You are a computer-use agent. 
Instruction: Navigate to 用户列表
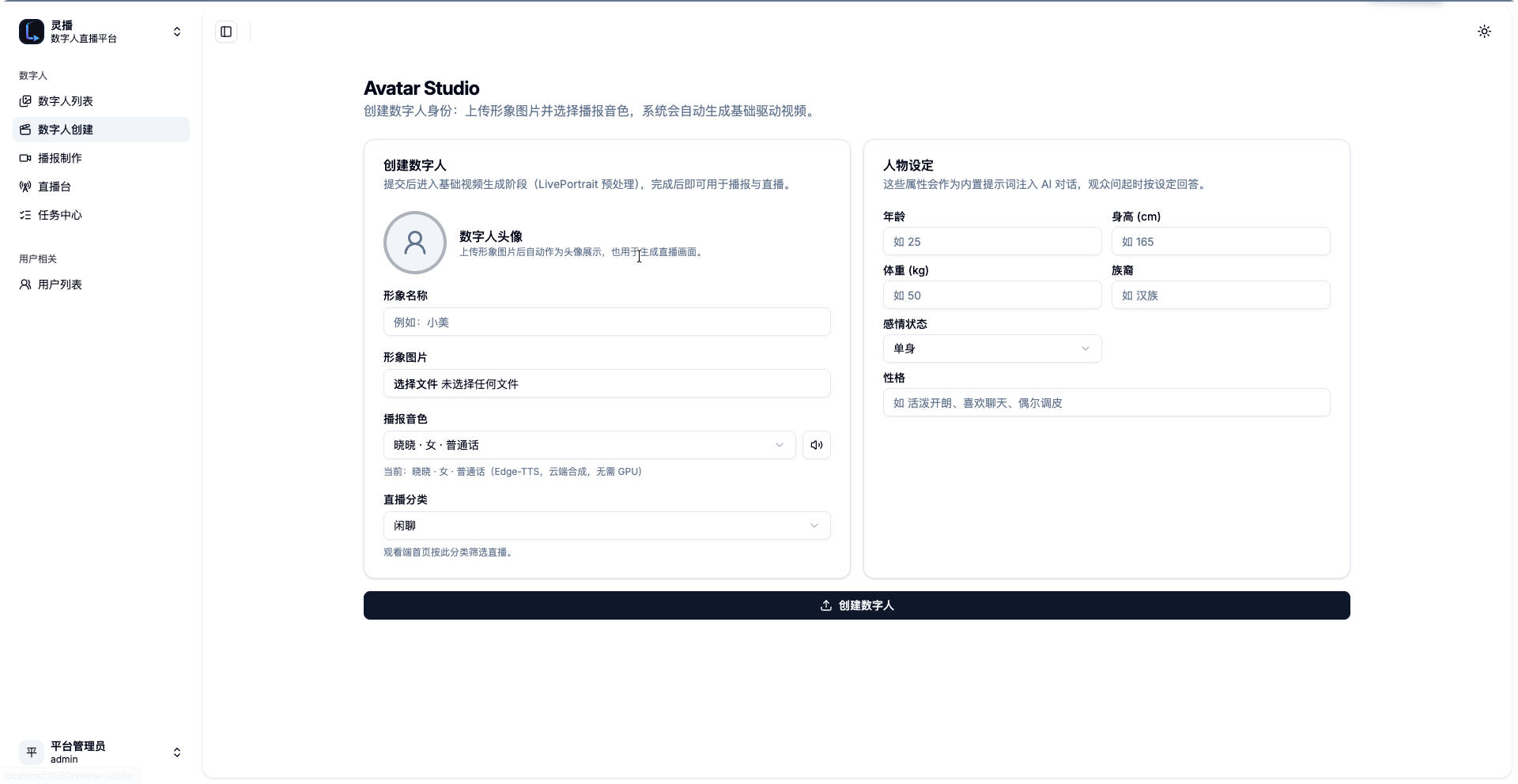[101, 285]
